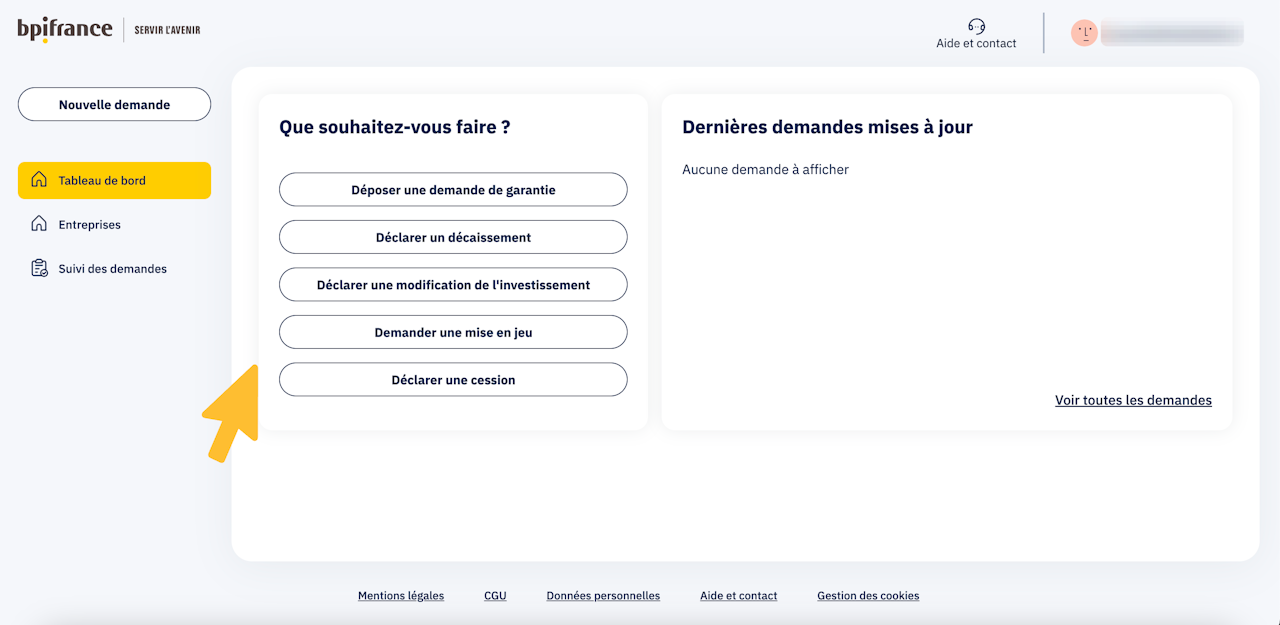Open Gestion des cookies in footer
This screenshot has width=1280, height=625.
(868, 595)
